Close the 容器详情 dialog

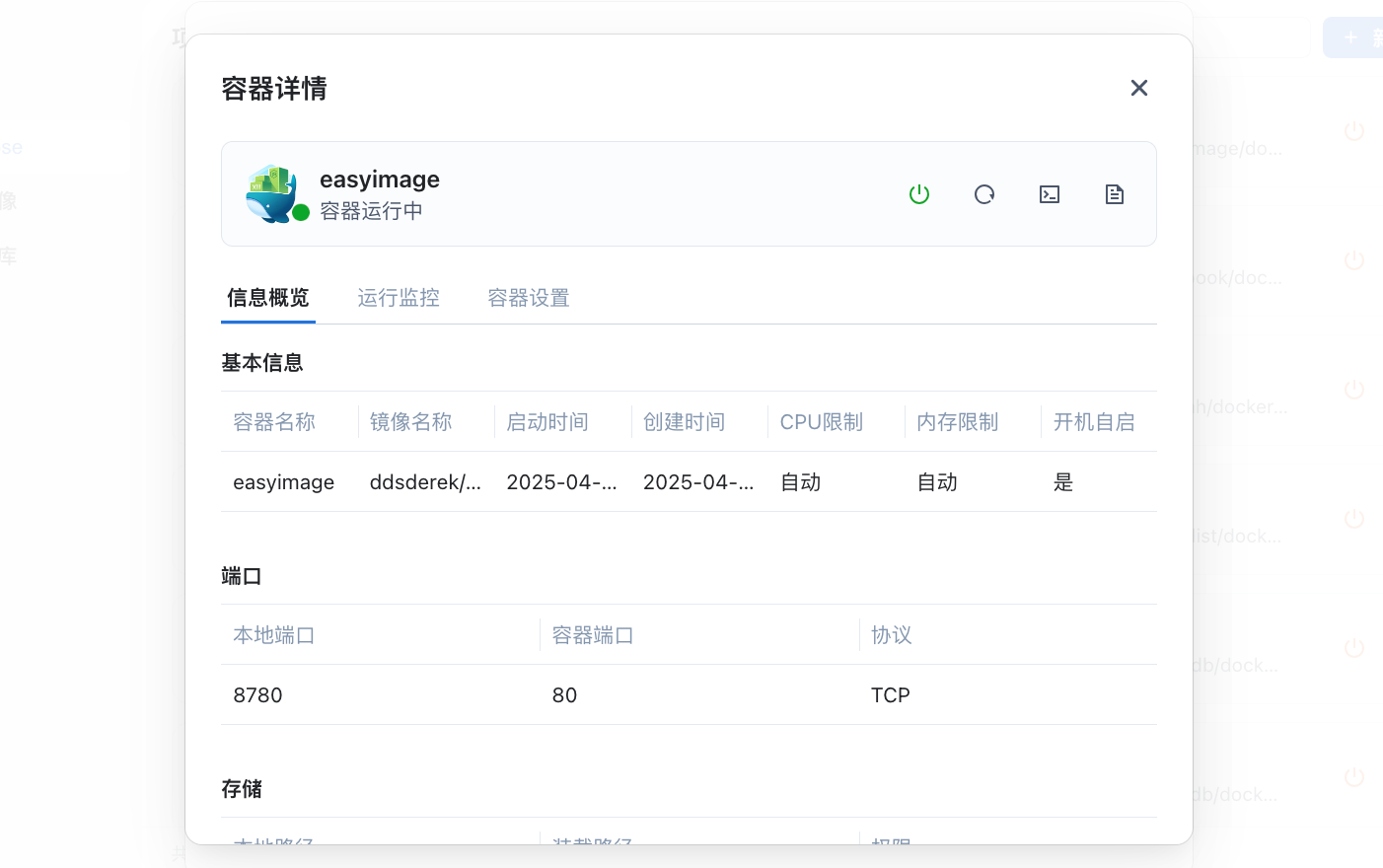coord(1138,88)
